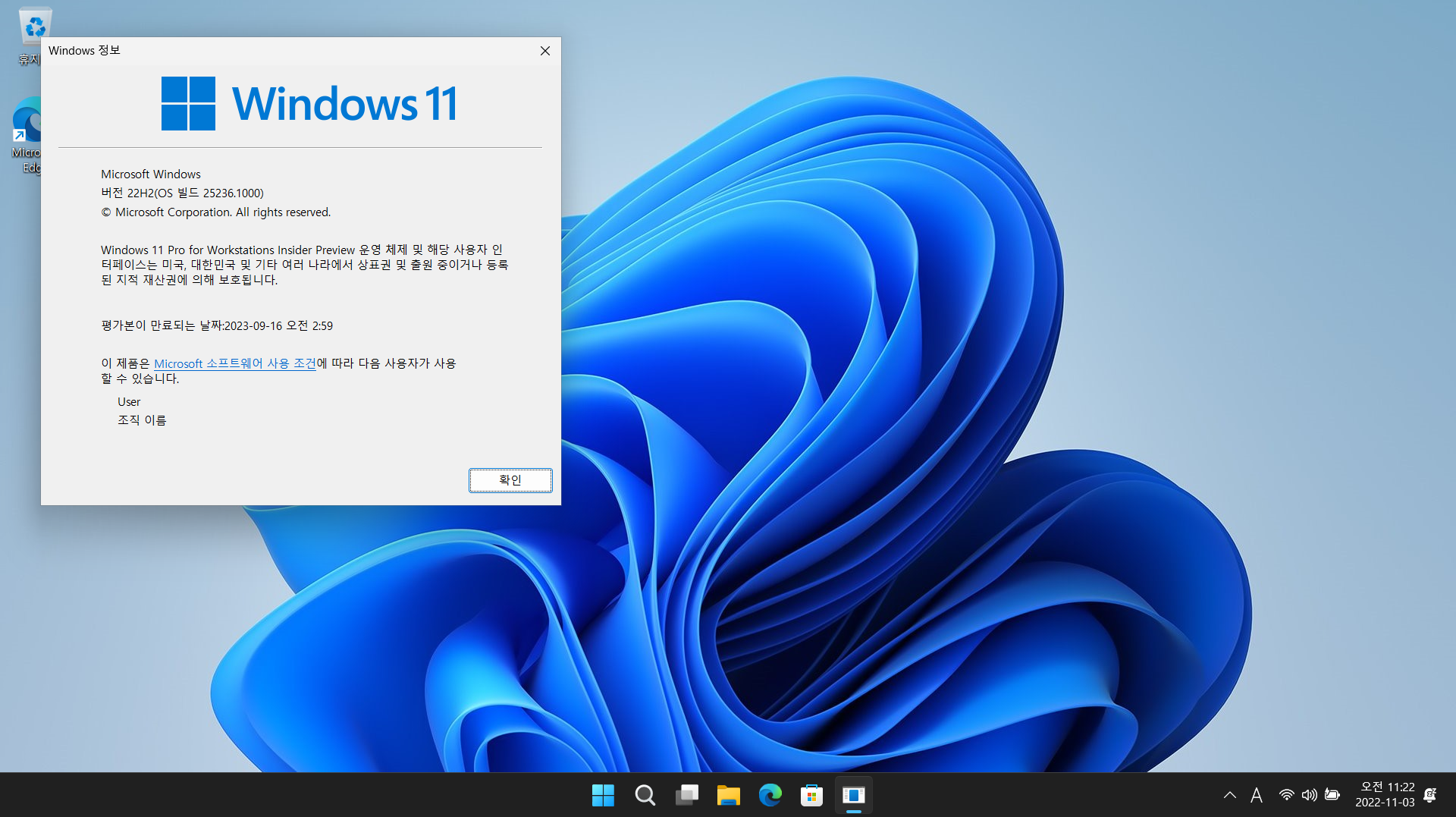This screenshot has height=817, width=1456.
Task: Click the expiration date text 2023-09-16 오전 2:59
Action: click(x=278, y=325)
